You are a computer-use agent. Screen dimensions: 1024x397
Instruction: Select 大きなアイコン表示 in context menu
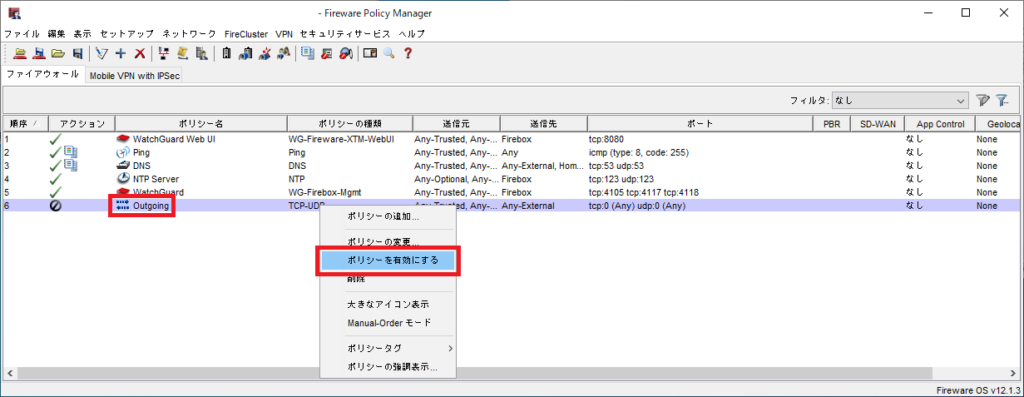point(388,304)
